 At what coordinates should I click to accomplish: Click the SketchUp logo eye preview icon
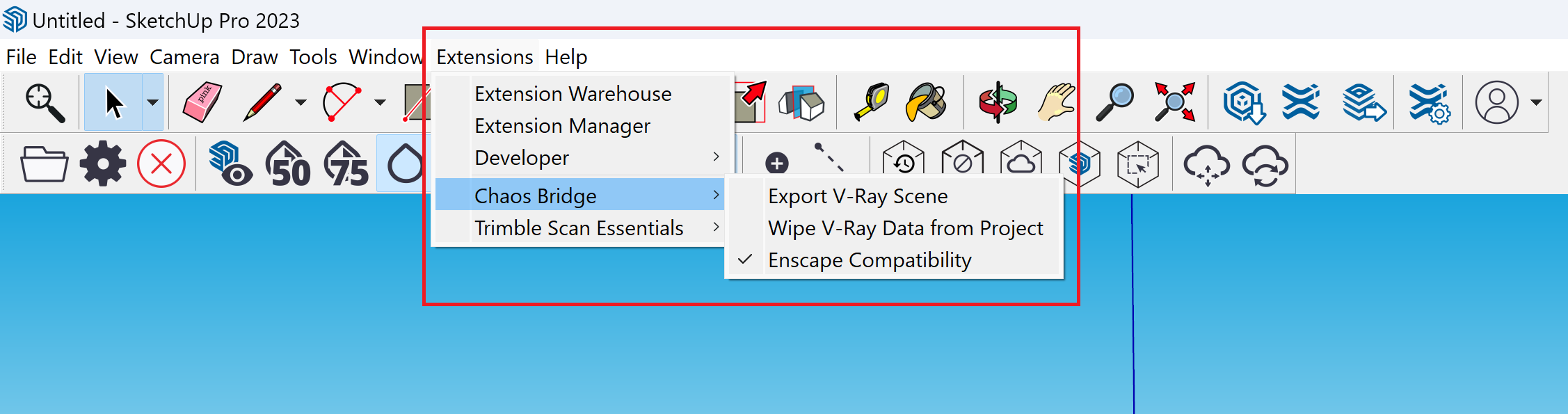(x=231, y=164)
